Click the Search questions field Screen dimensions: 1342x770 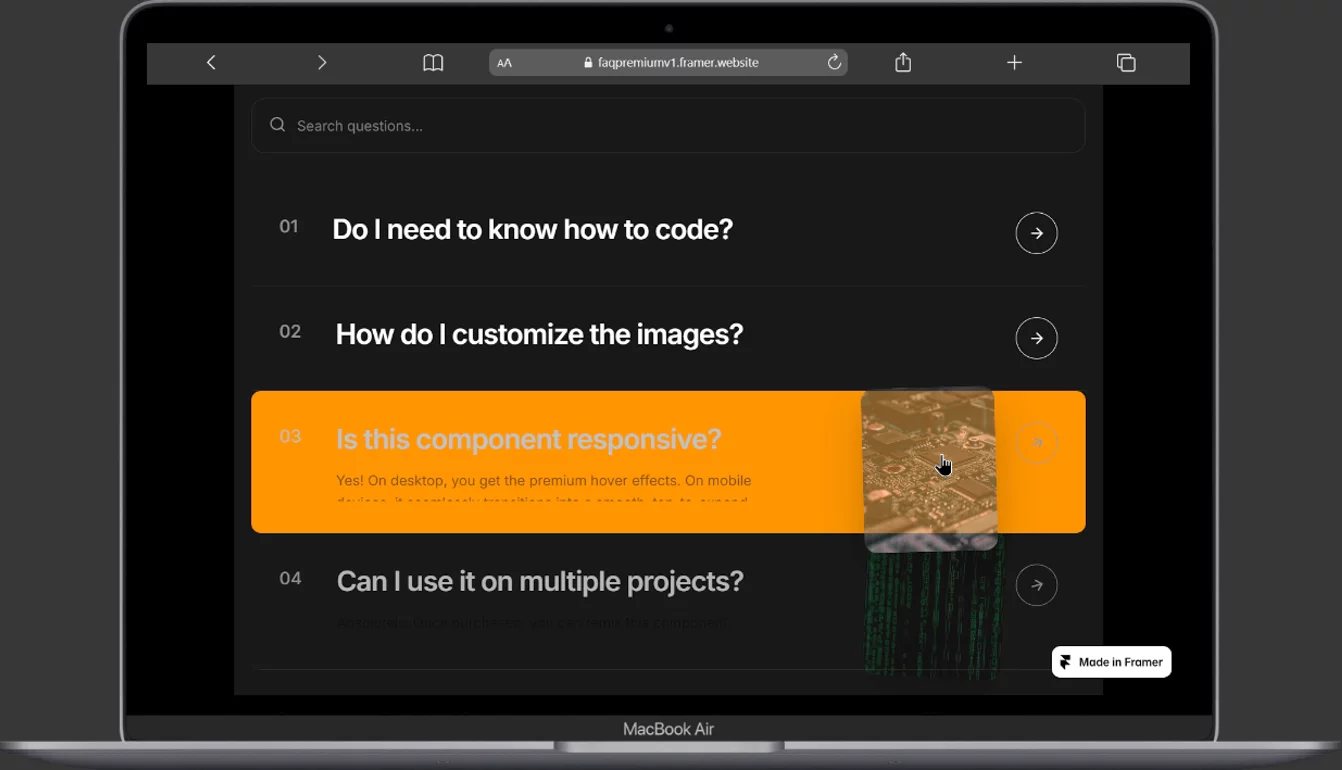tap(668, 125)
